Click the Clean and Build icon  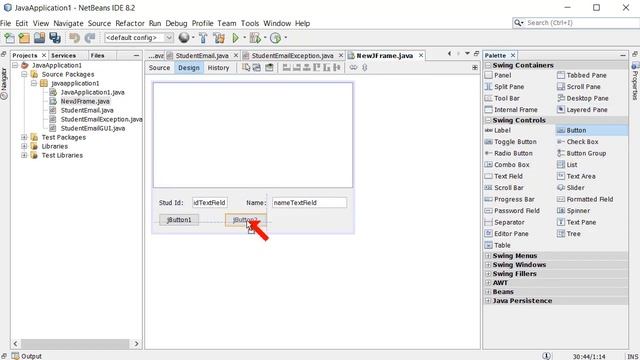(x=219, y=38)
